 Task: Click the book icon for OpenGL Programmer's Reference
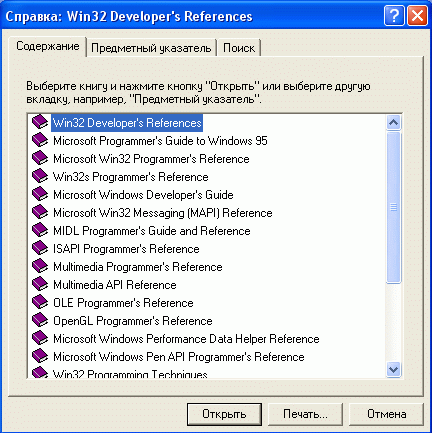[40, 320]
